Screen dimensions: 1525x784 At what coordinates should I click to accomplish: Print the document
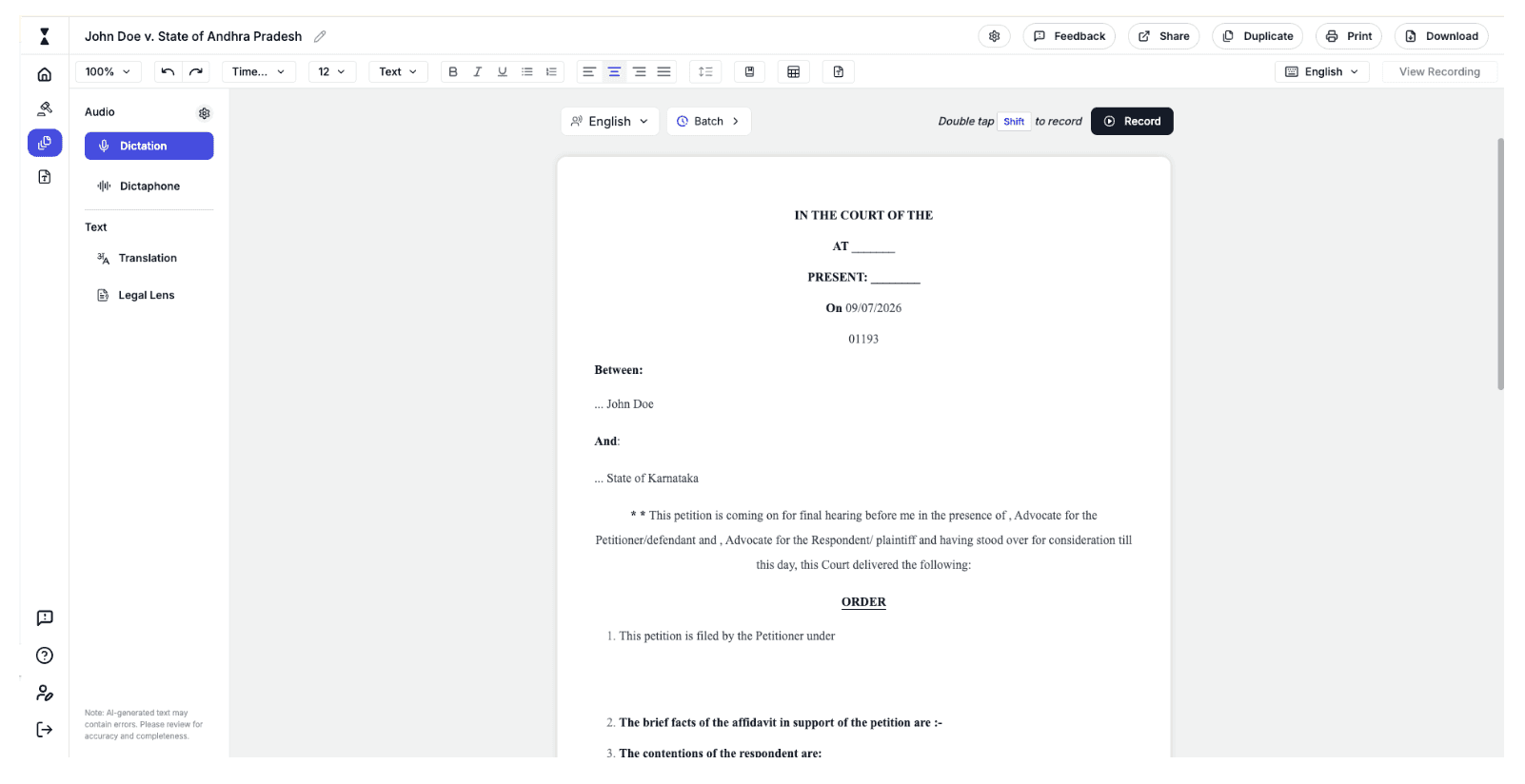1349,36
